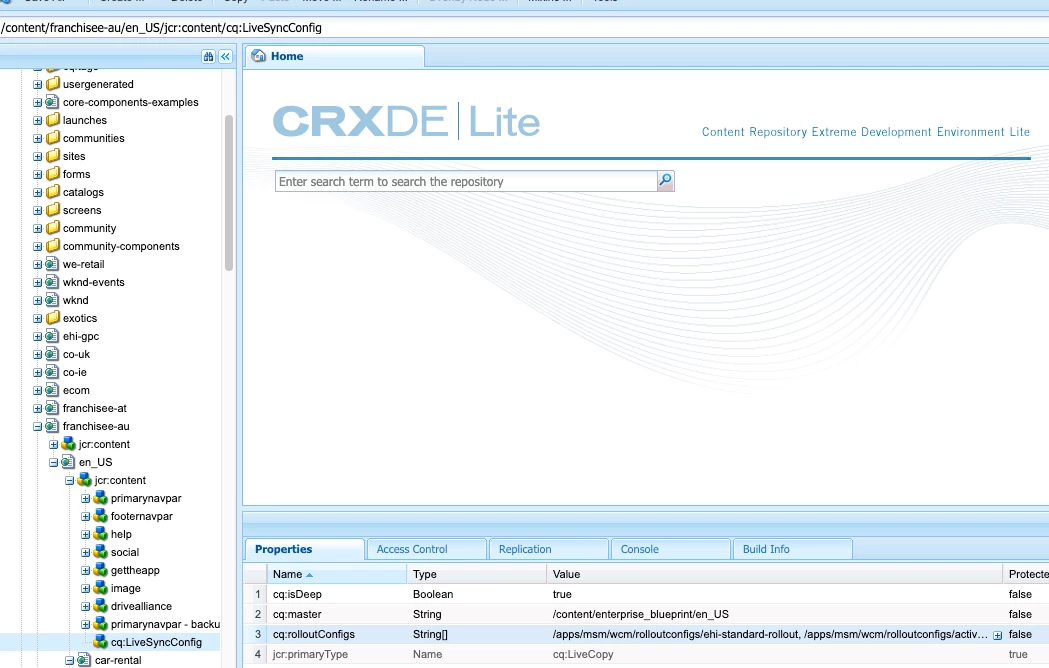Expand the franchisee-at tree node

37,408
